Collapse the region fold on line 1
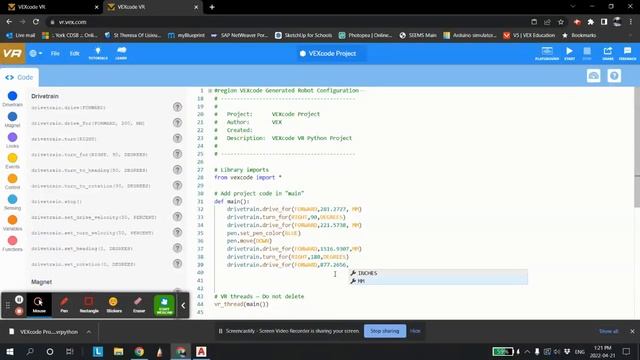The height and width of the screenshot is (360, 640). click(210, 91)
